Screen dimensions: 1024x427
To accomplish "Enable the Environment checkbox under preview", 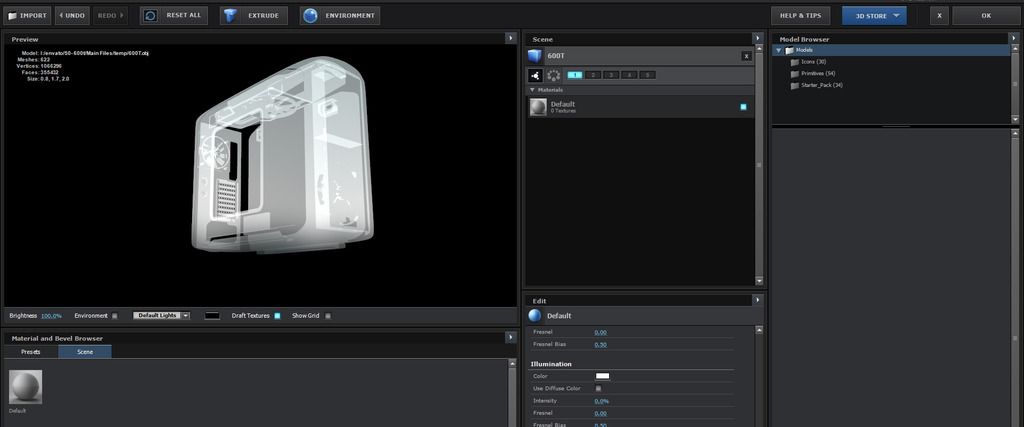I will [x=115, y=316].
